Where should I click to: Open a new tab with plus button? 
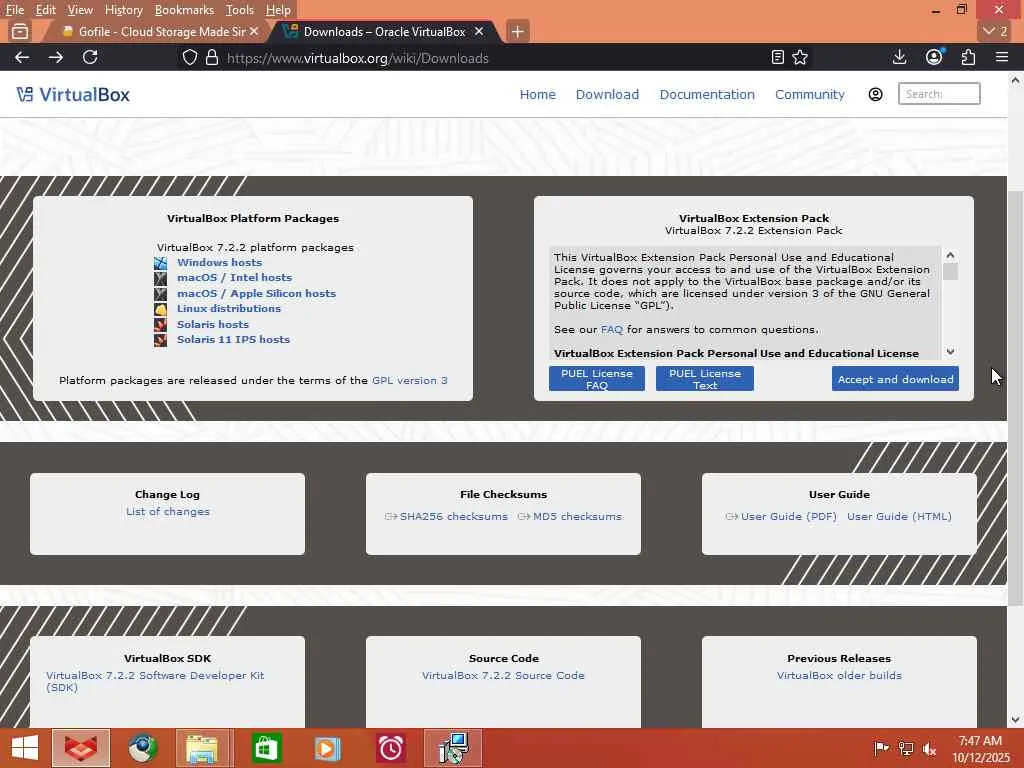517,31
